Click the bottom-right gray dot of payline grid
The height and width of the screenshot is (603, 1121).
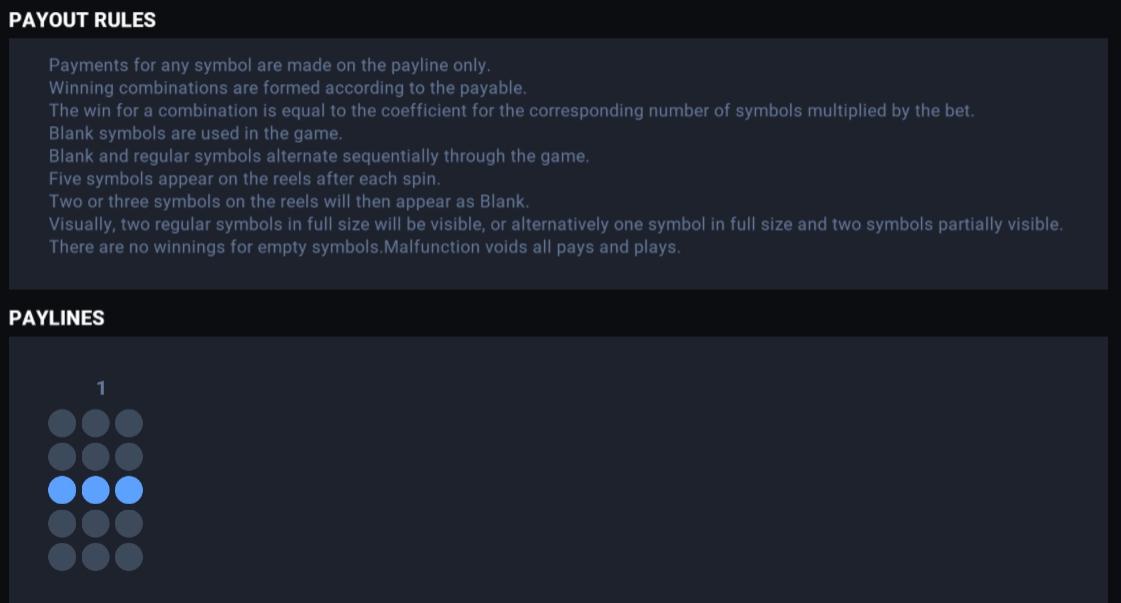pyautogui.click(x=129, y=557)
